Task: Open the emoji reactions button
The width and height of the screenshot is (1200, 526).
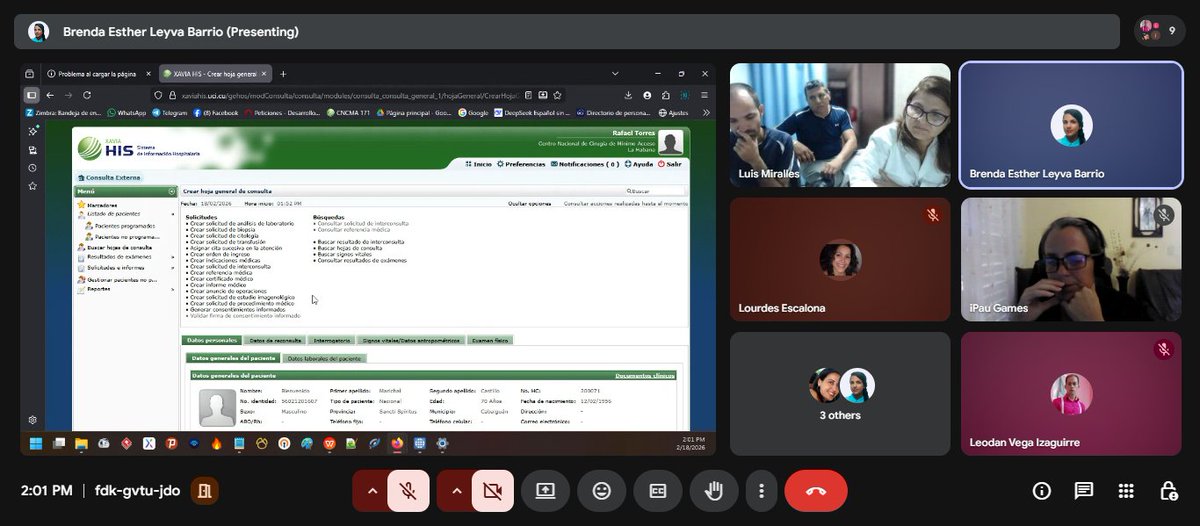Action: pyautogui.click(x=601, y=491)
